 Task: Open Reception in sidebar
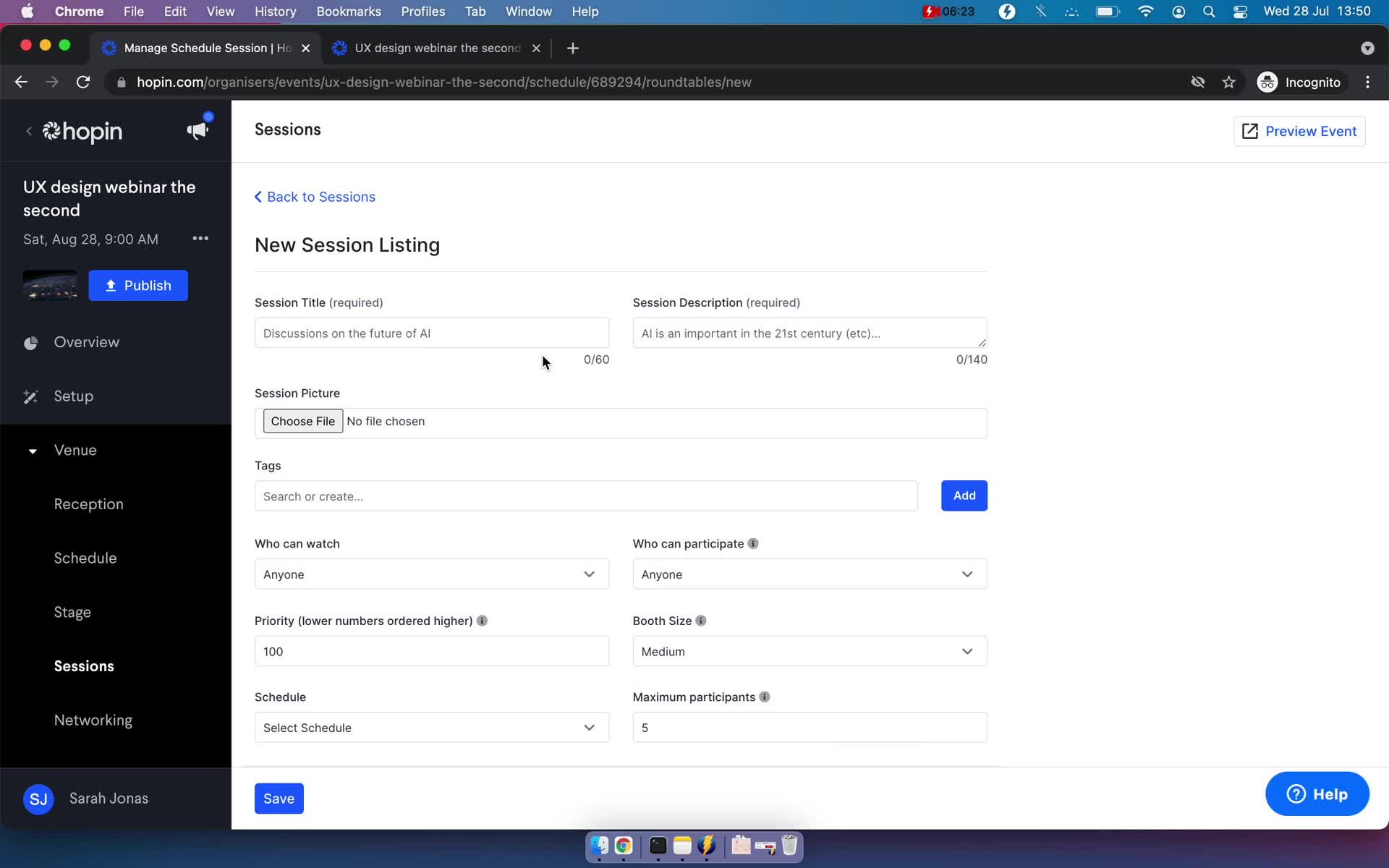[x=88, y=504]
